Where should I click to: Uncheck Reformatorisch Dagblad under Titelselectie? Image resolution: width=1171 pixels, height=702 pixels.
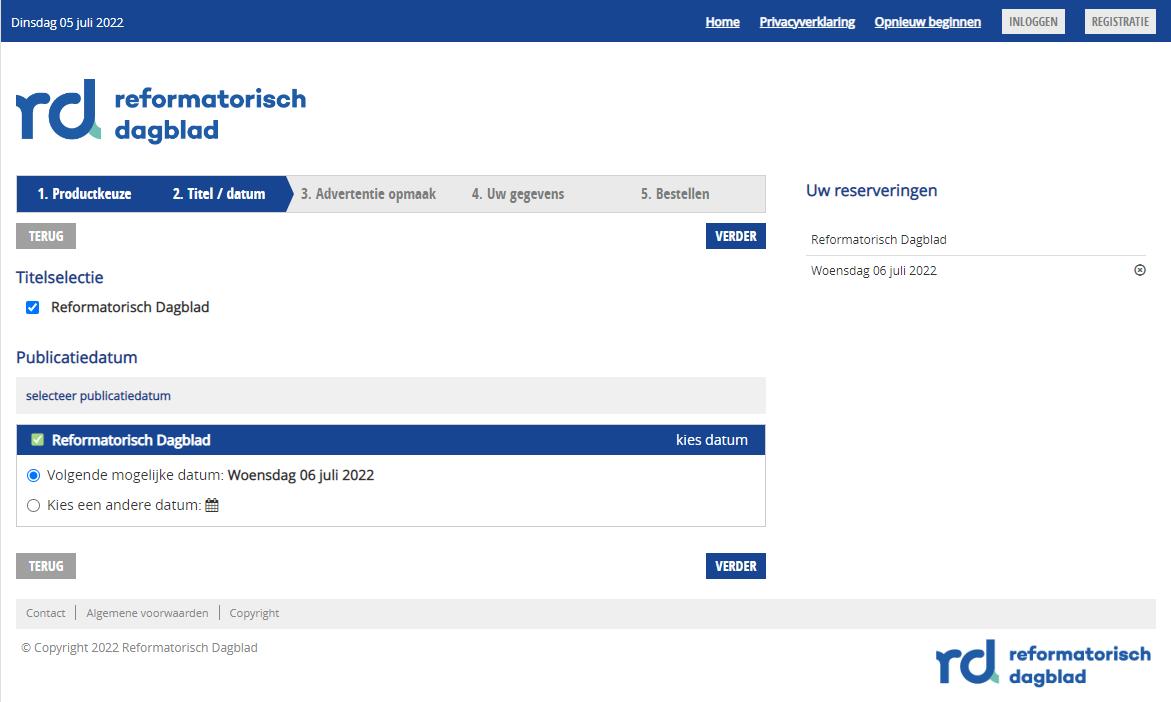[x=33, y=308]
